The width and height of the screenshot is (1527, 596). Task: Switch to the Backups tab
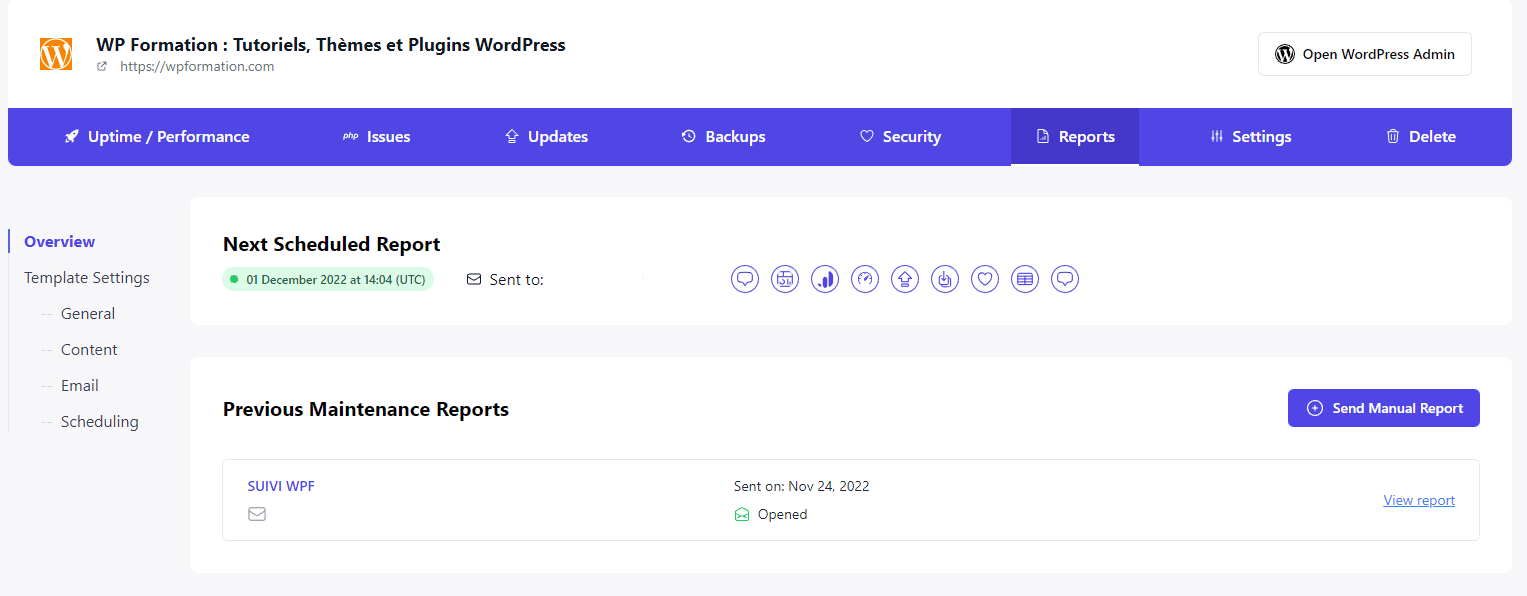pos(723,137)
